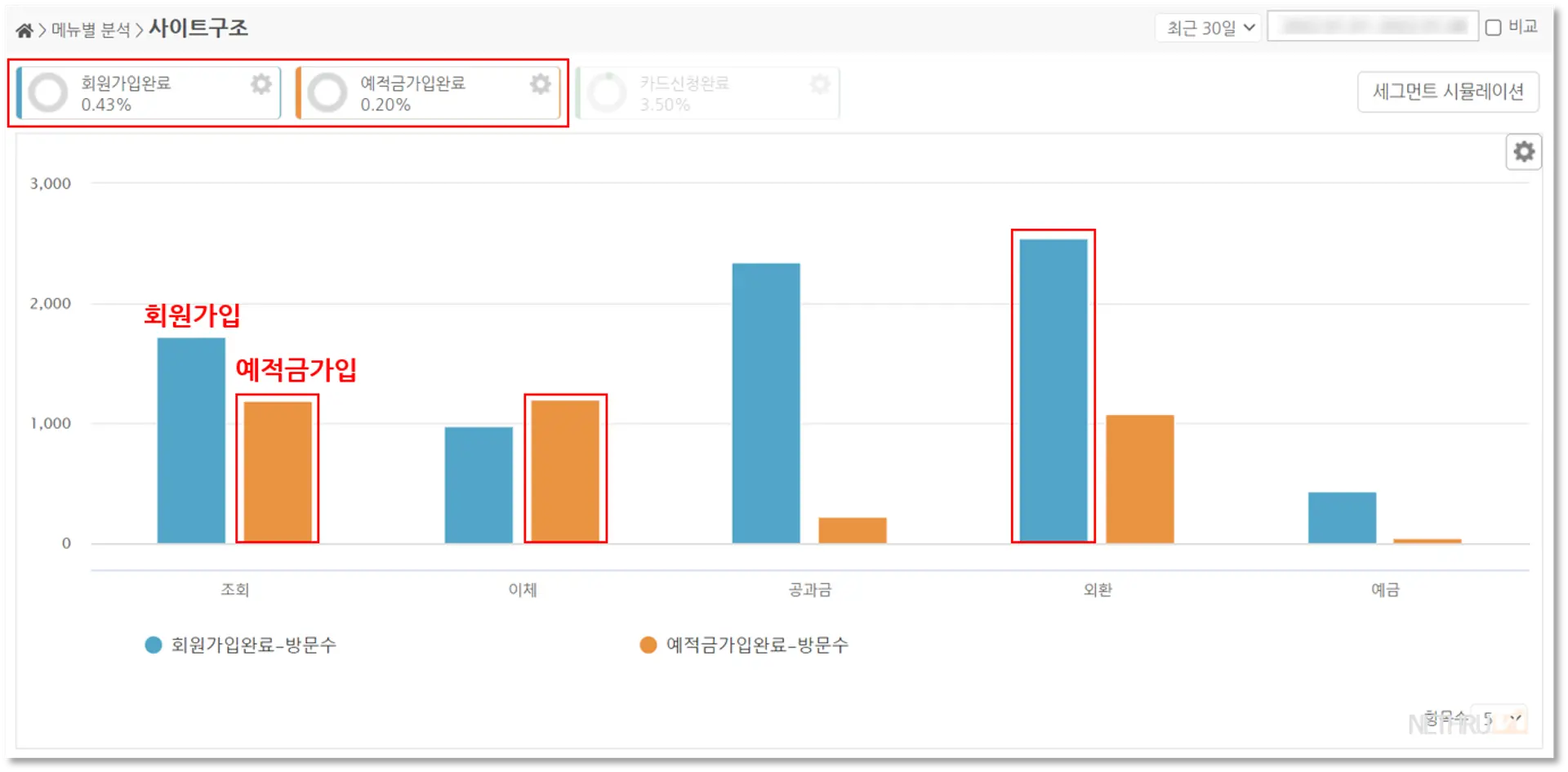Click the 사이트구조 page title
Image resolution: width=1568 pixels, height=772 pixels.
[x=198, y=29]
